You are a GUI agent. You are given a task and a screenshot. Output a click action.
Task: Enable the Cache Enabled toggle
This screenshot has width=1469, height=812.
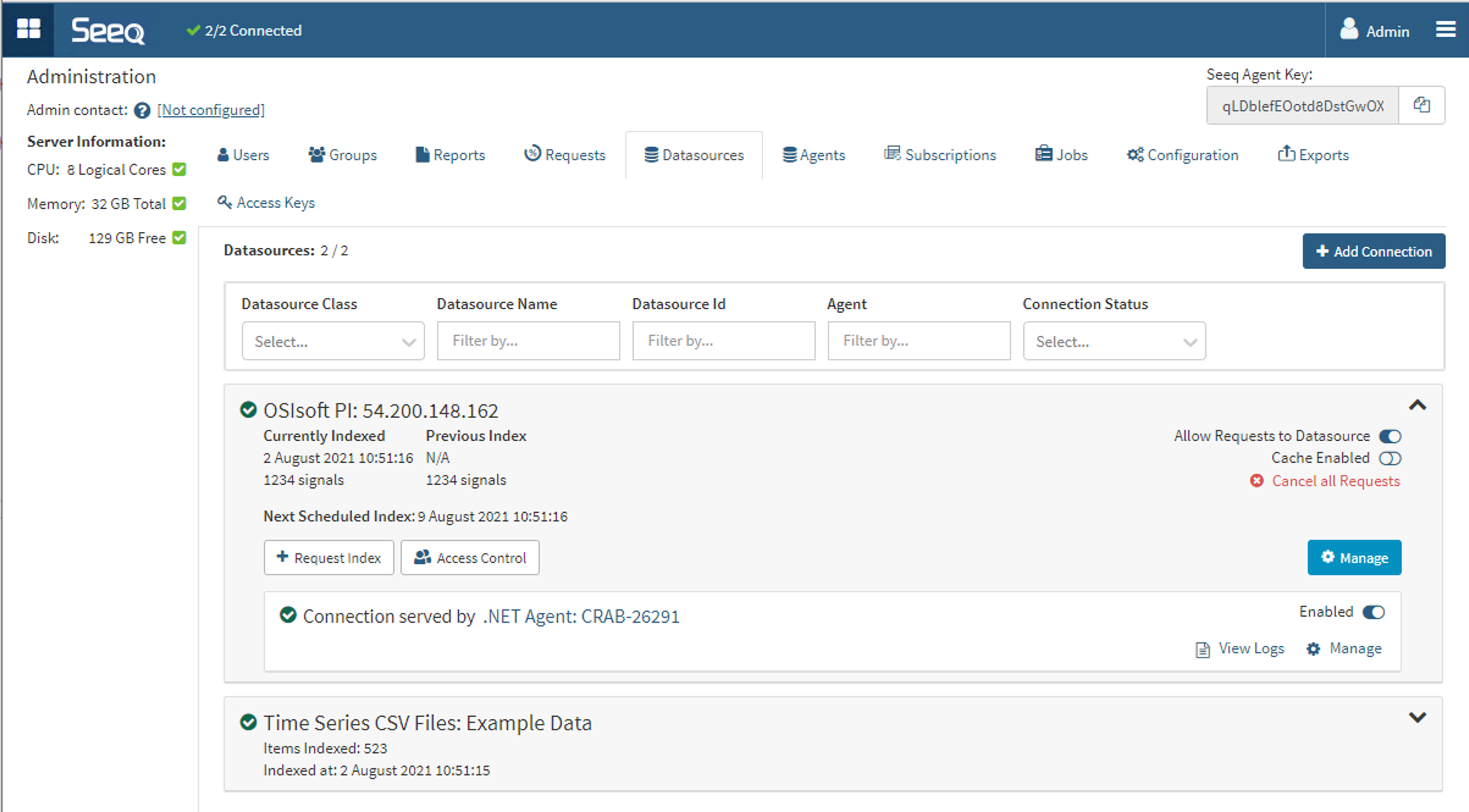(1390, 459)
